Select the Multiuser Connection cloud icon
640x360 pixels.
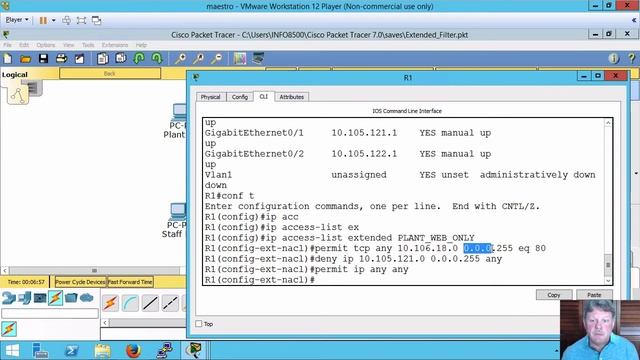tap(87, 298)
